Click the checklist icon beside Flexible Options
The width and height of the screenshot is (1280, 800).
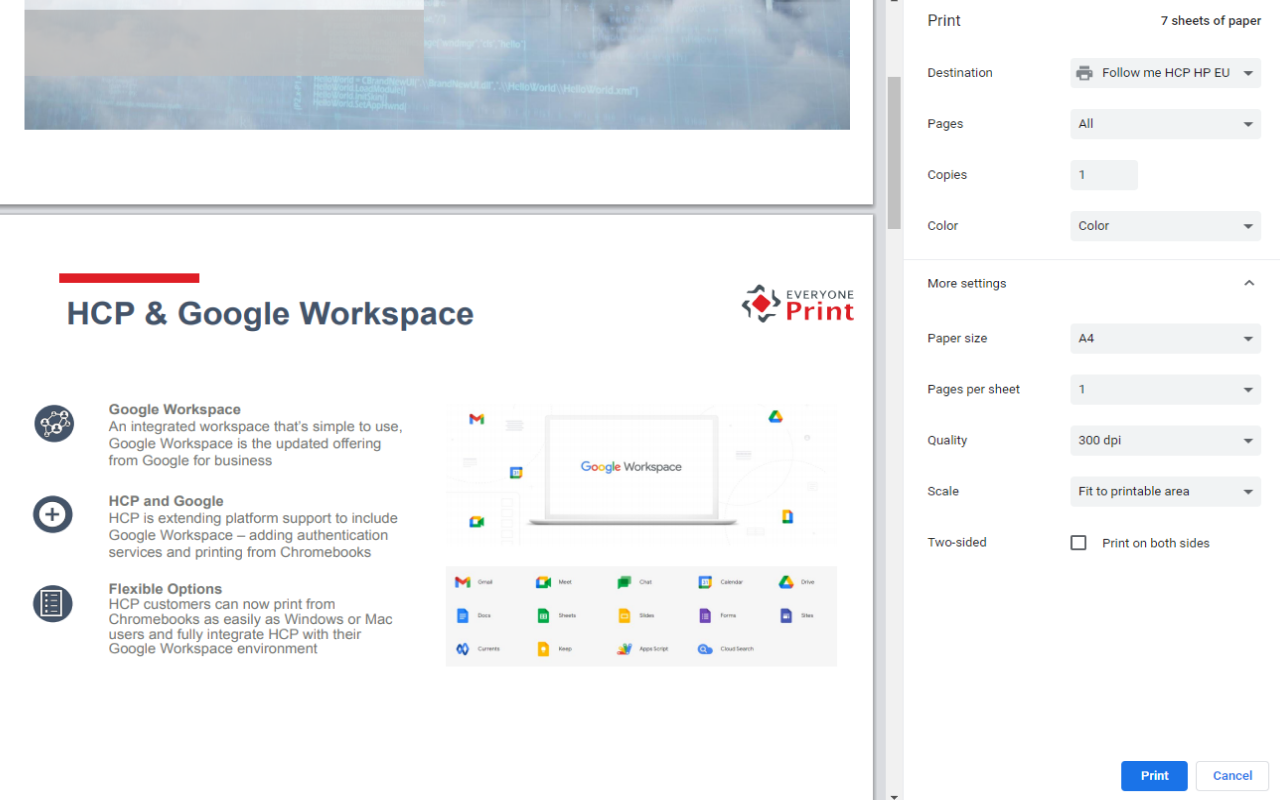tap(53, 604)
